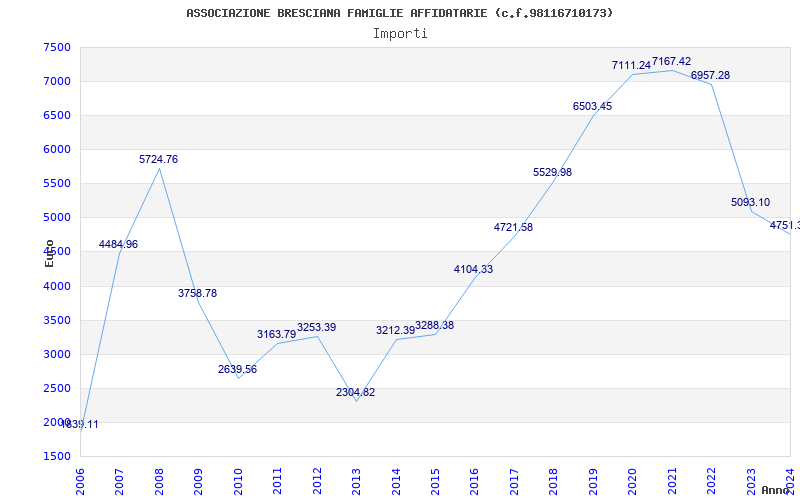Click the 2020 year axis label
This screenshot has height=500, width=800.
[x=633, y=482]
